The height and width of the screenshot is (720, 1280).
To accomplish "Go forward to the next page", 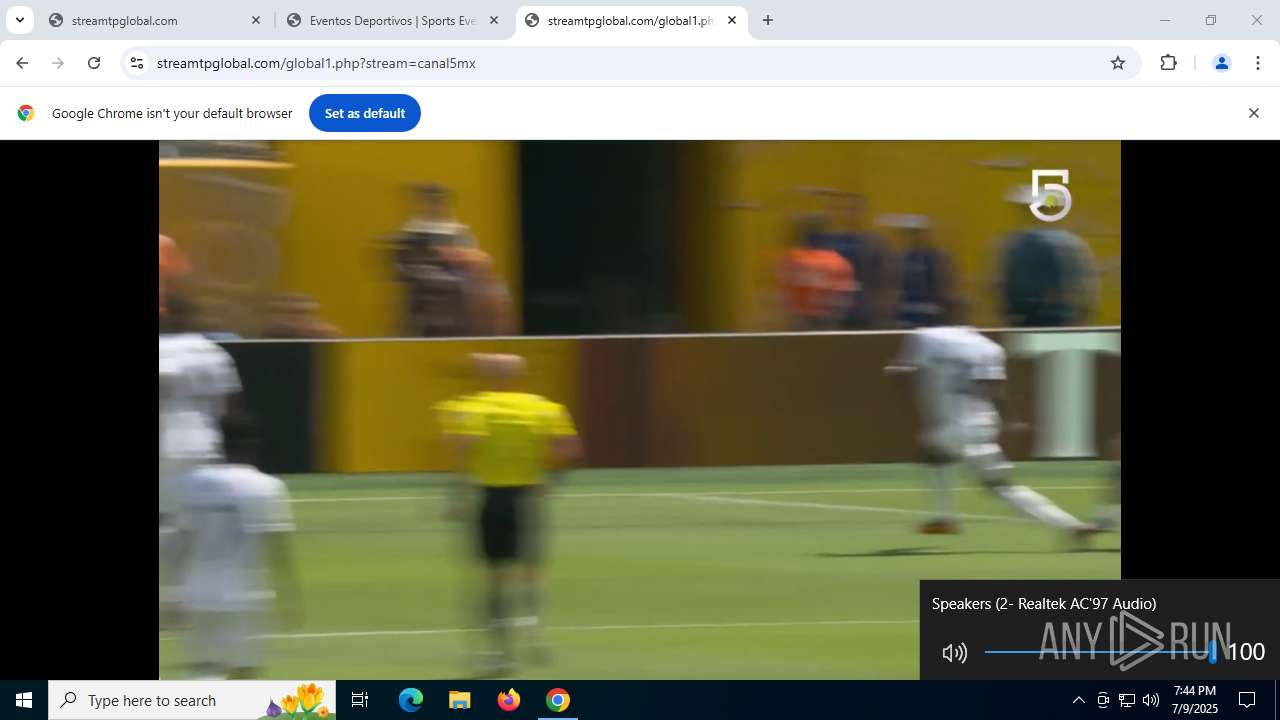I will pyautogui.click(x=58, y=63).
